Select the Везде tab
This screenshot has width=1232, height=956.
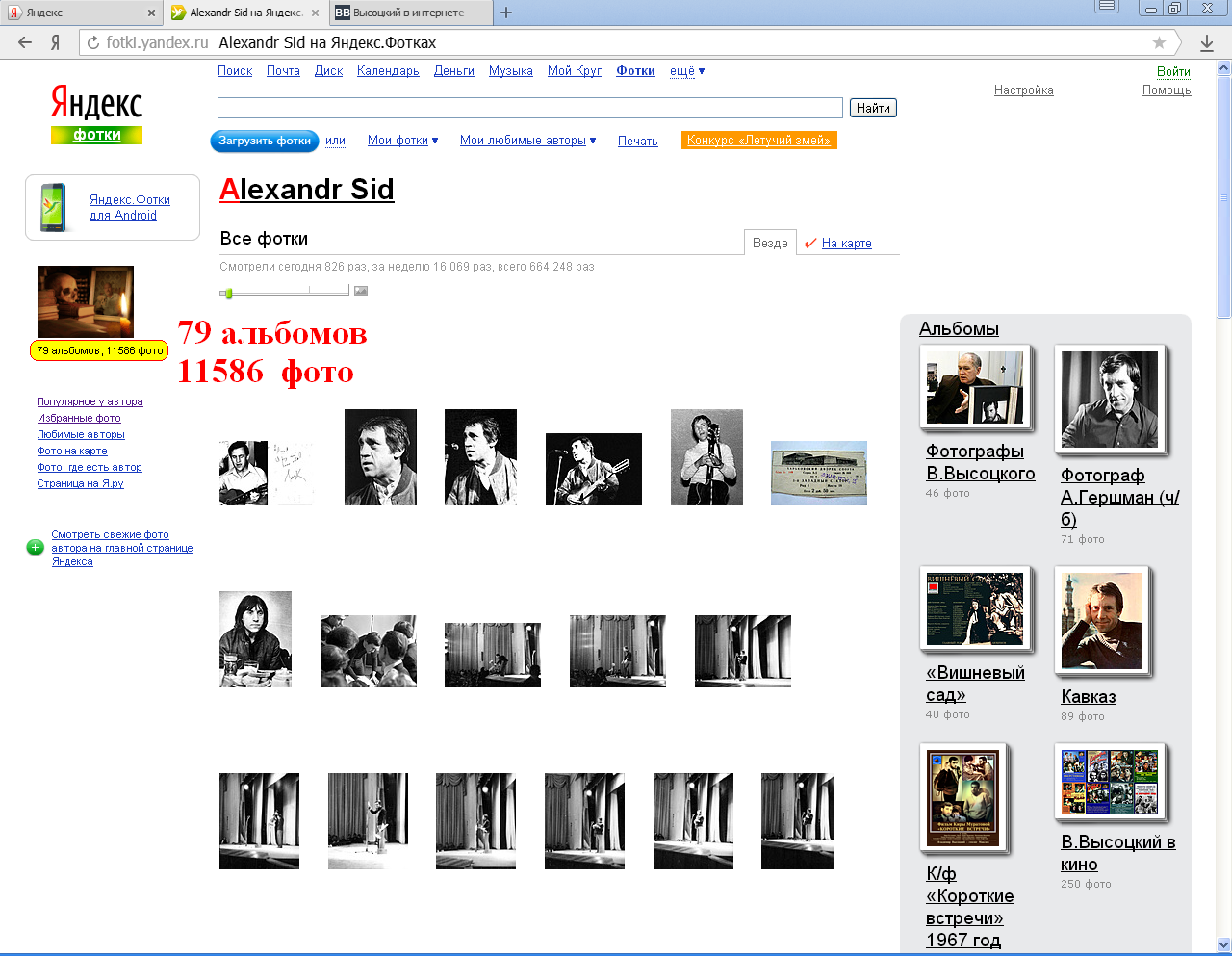click(x=770, y=243)
